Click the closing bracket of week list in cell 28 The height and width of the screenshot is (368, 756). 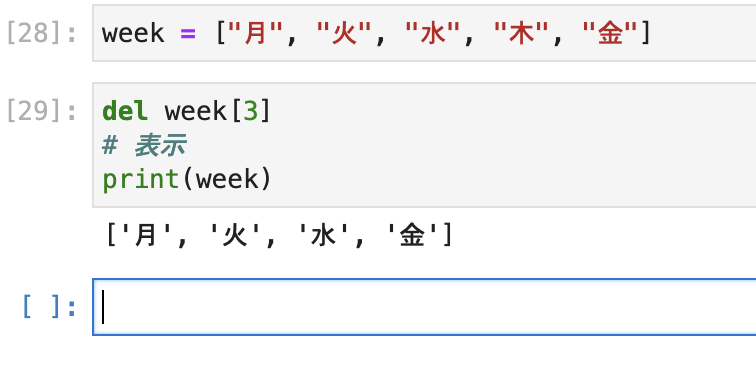646,34
